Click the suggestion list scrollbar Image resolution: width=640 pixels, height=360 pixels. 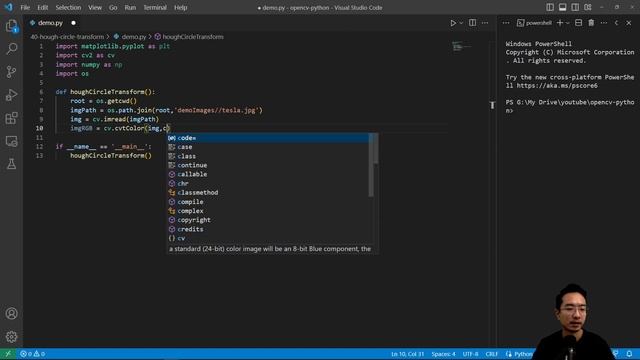pyautogui.click(x=371, y=165)
